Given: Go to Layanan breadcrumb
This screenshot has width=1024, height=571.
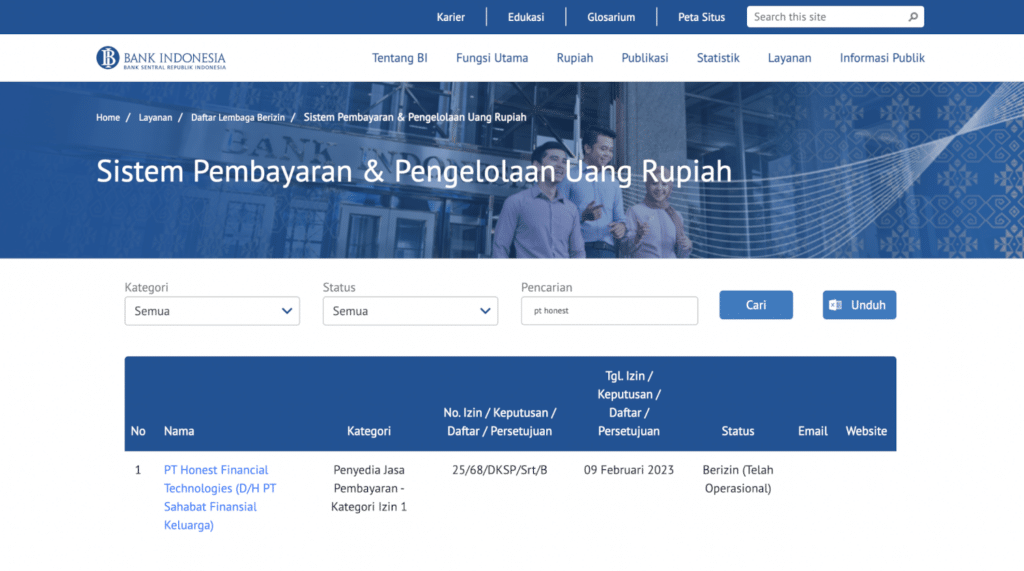Looking at the screenshot, I should (x=155, y=118).
